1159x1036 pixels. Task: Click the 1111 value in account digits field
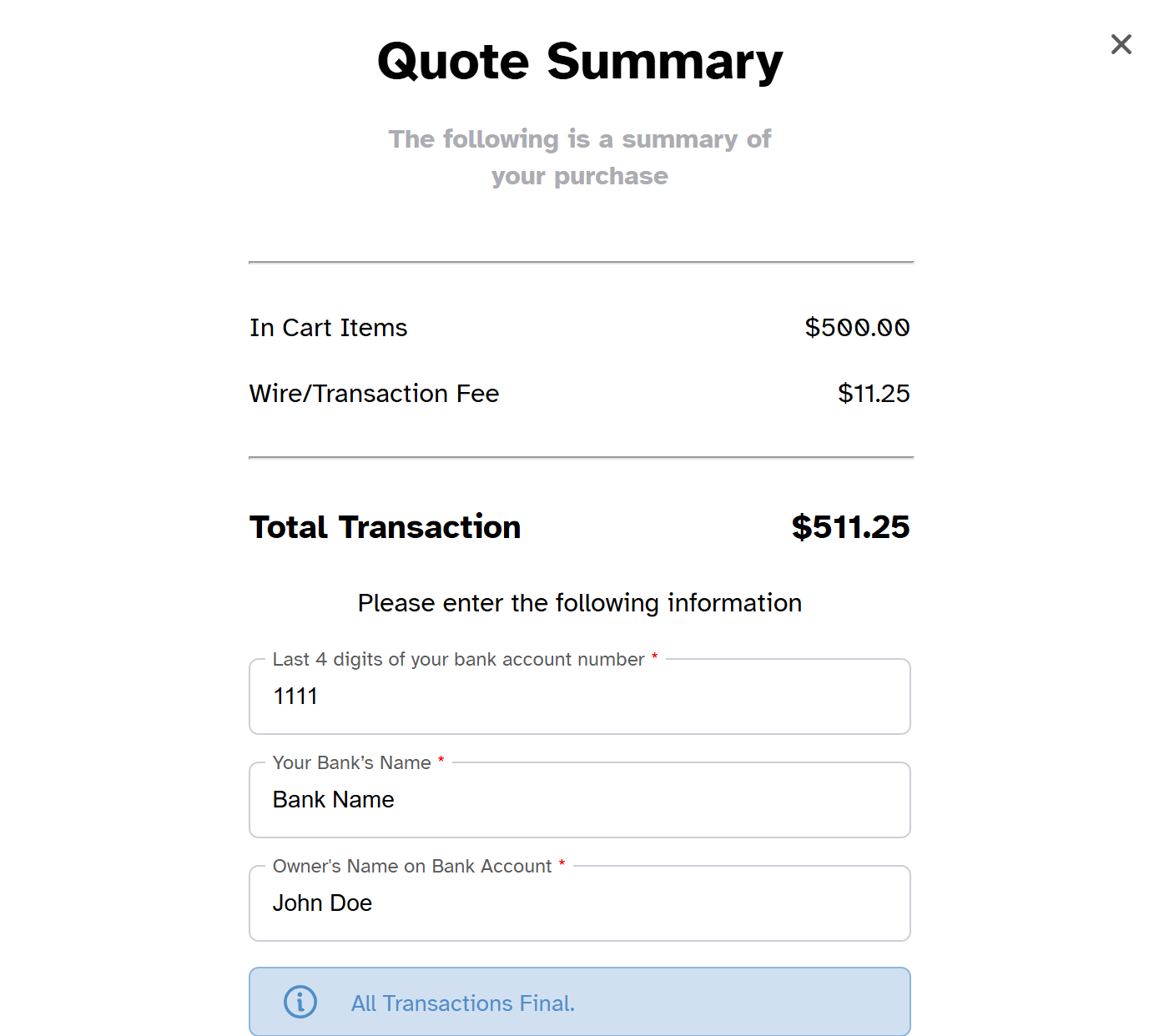pos(295,697)
